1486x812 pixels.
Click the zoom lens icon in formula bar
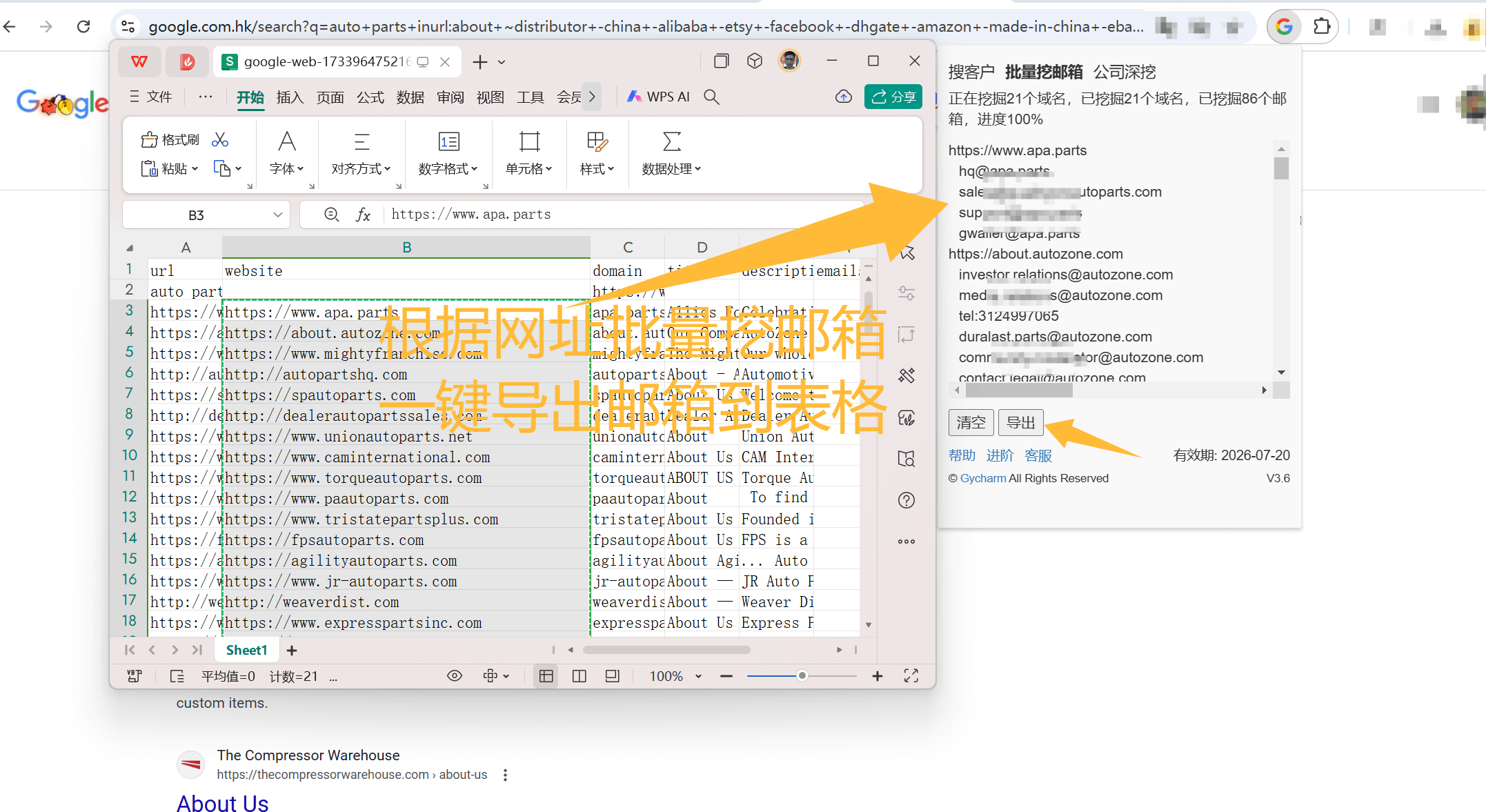tap(331, 215)
